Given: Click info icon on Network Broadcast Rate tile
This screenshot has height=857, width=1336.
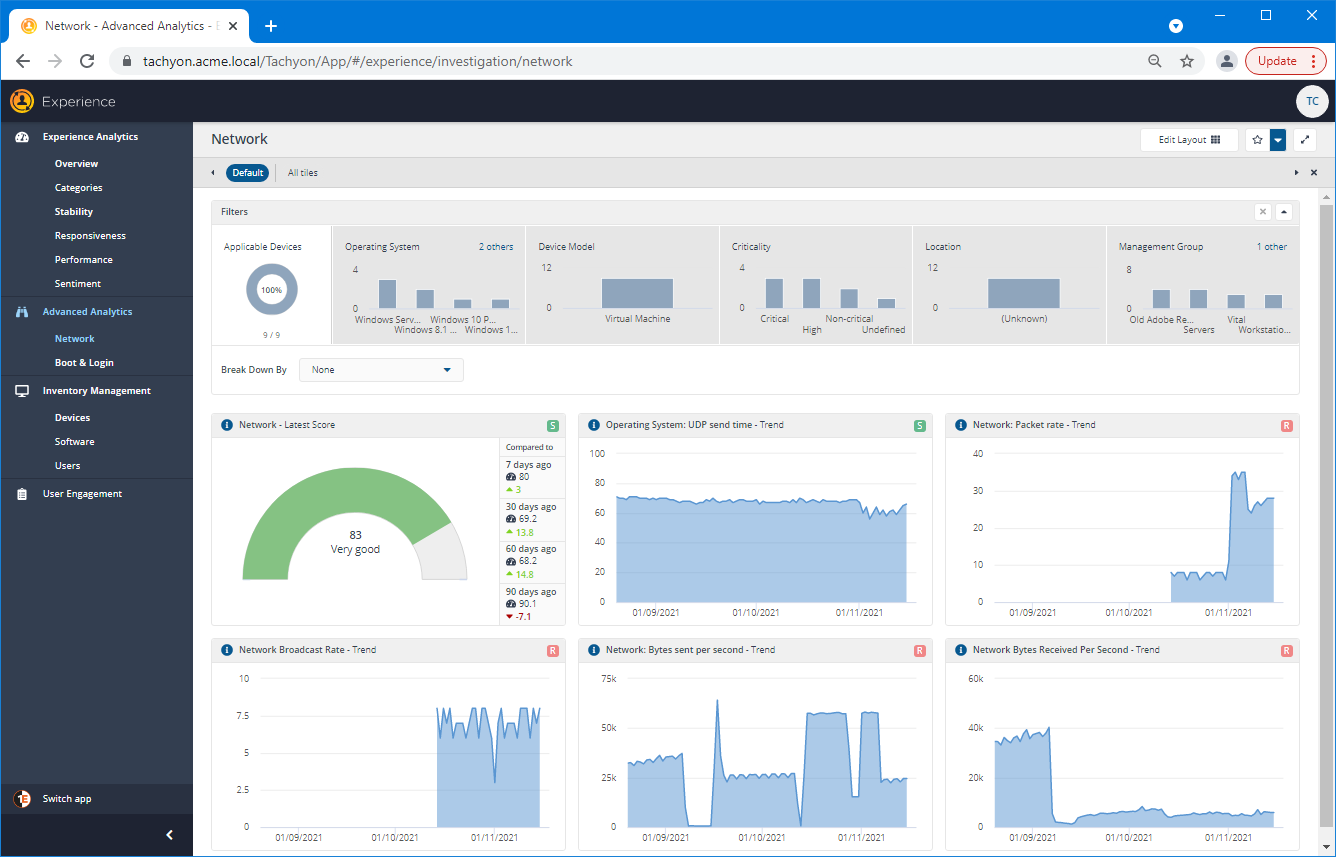Looking at the screenshot, I should [227, 650].
